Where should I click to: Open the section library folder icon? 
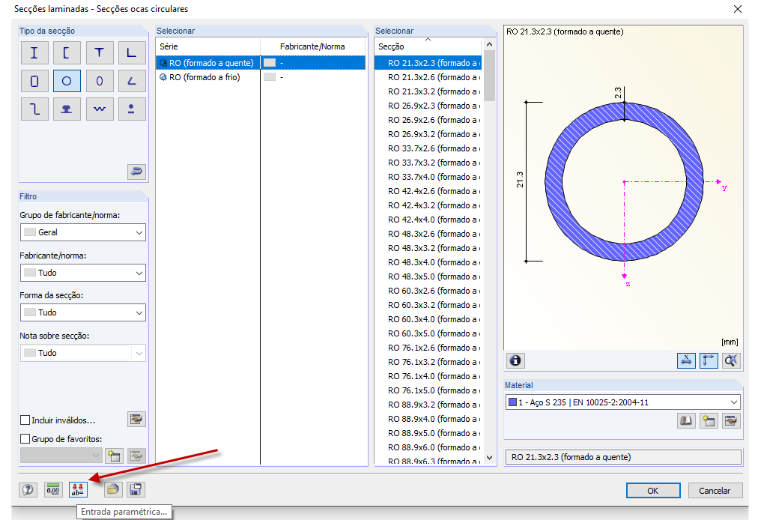(112, 490)
